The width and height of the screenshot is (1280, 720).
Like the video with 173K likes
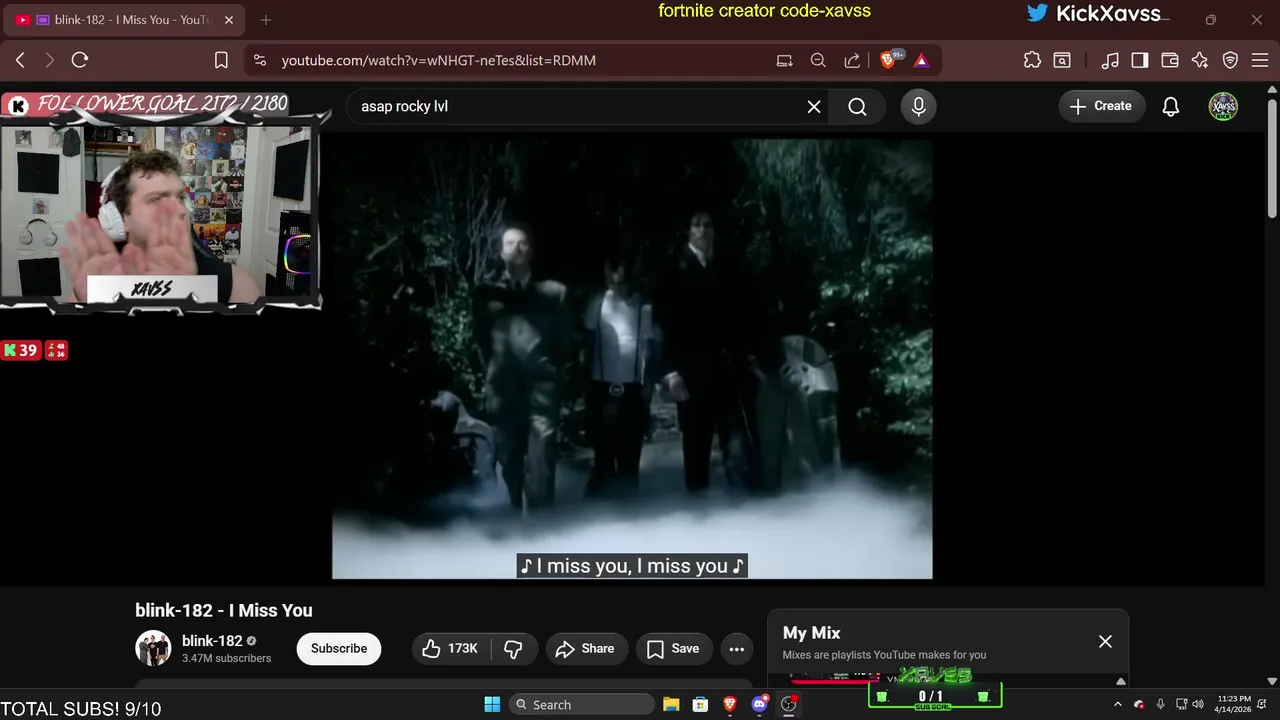[450, 649]
